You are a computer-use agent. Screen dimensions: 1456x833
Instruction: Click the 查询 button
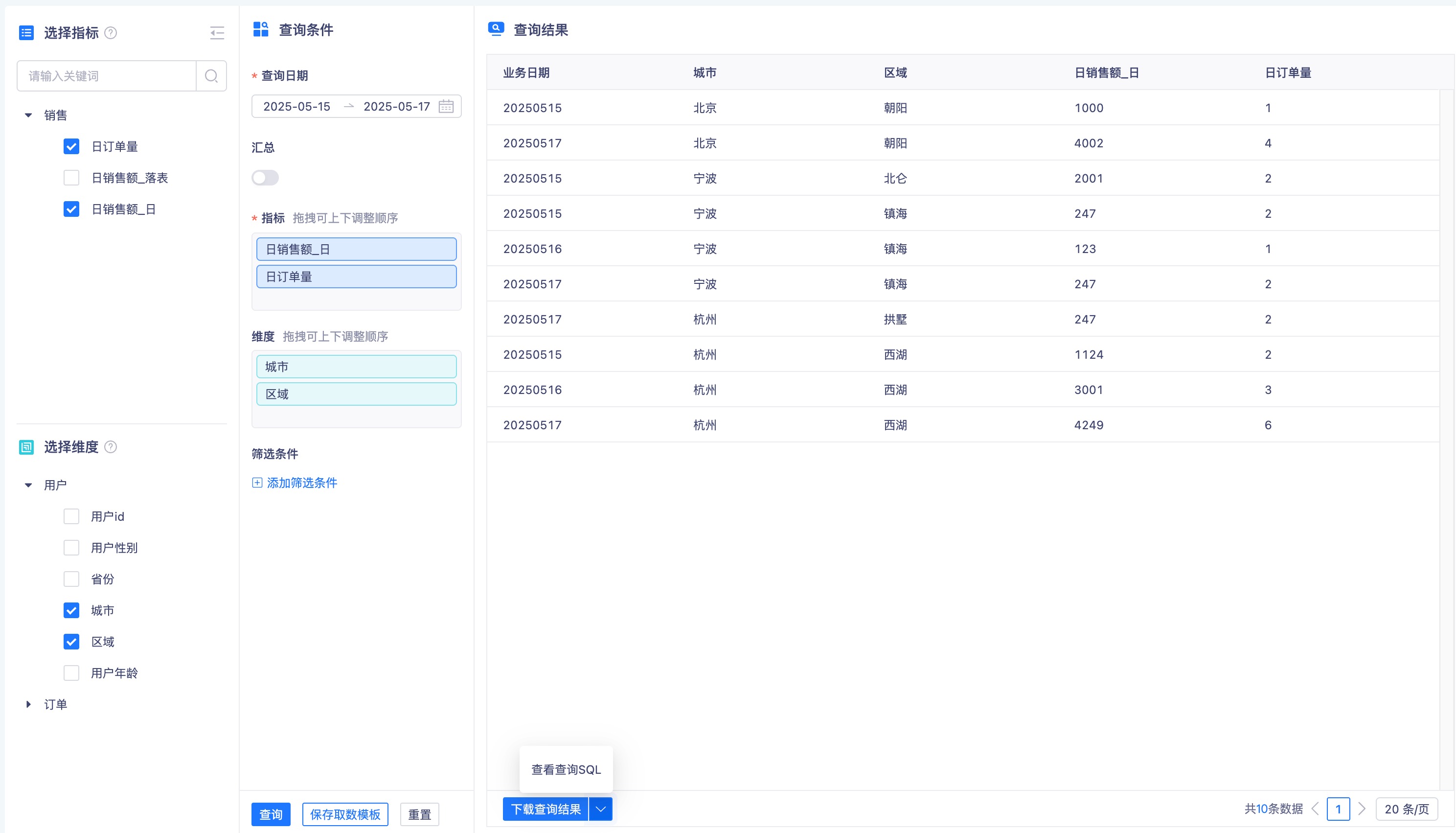[271, 814]
